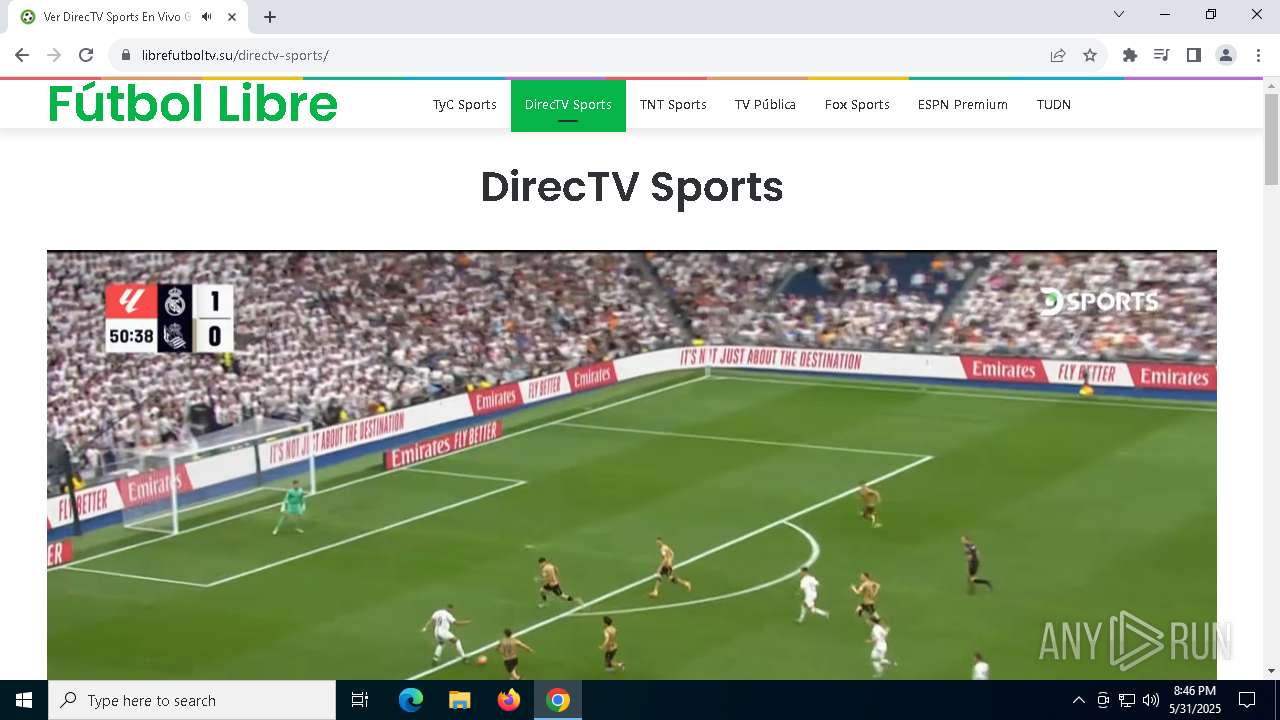This screenshot has width=1280, height=720.
Task: Open TUDN channel
Action: [1054, 105]
